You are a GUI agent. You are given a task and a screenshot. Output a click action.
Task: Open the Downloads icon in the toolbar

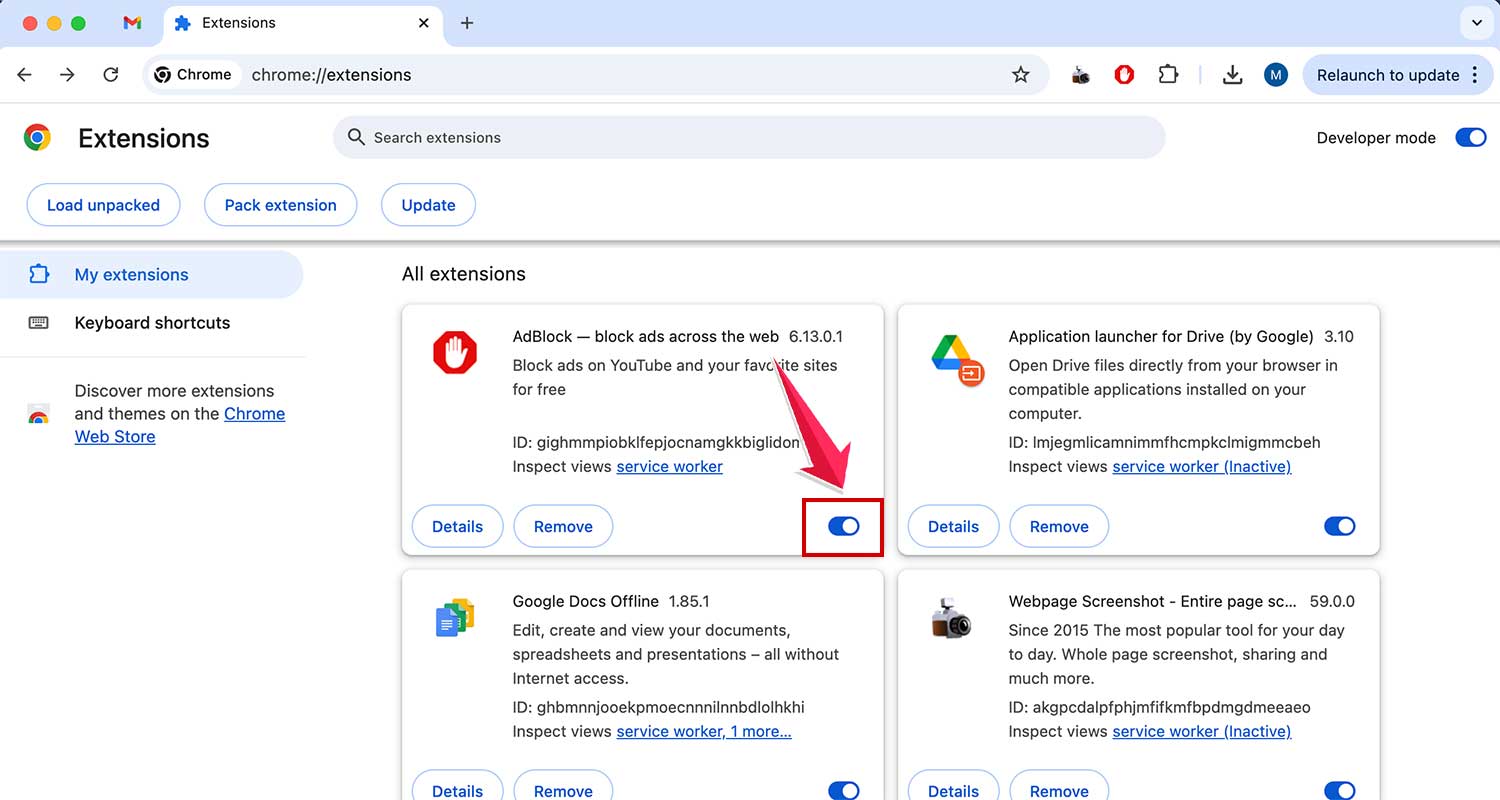click(x=1232, y=74)
